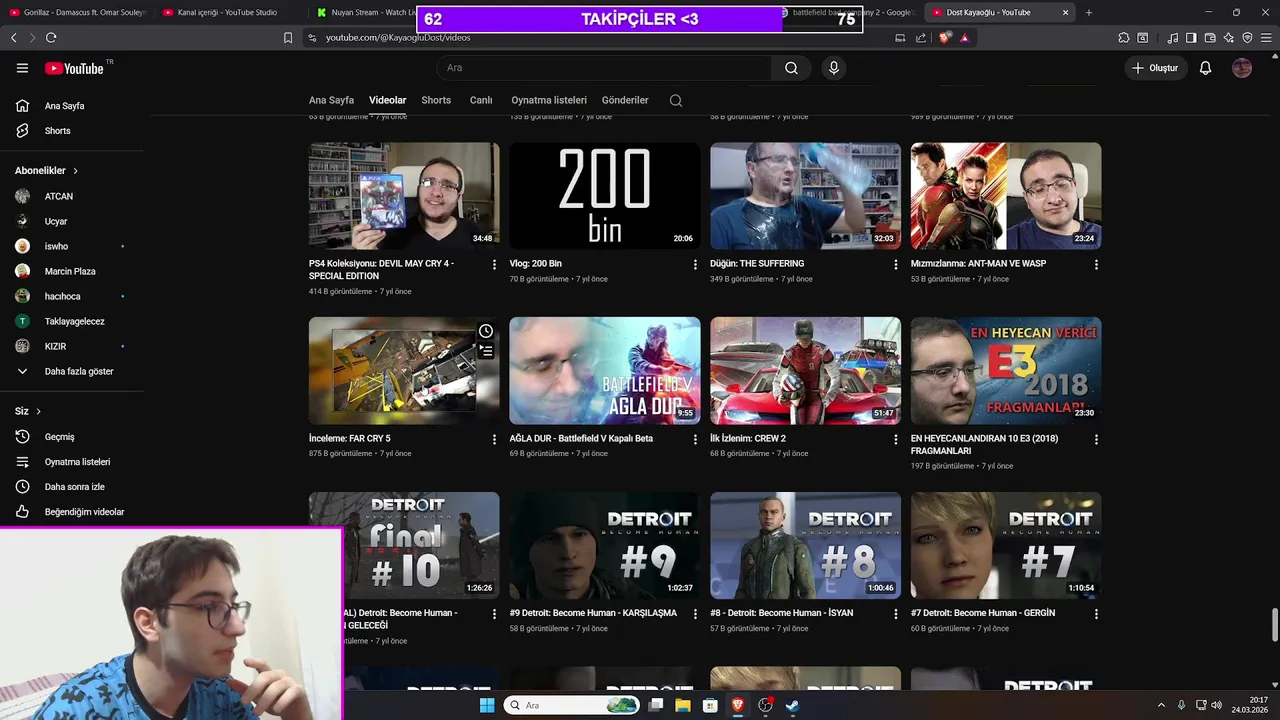The image size is (1280, 720).
Task: Open options for Düğün: THE SUFFERING video
Action: click(895, 264)
